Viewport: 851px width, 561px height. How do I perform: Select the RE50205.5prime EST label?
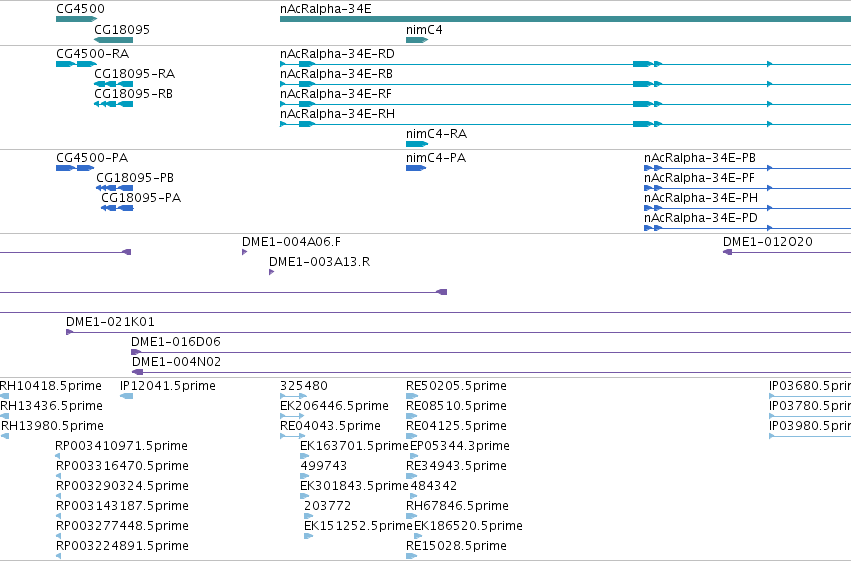456,386
